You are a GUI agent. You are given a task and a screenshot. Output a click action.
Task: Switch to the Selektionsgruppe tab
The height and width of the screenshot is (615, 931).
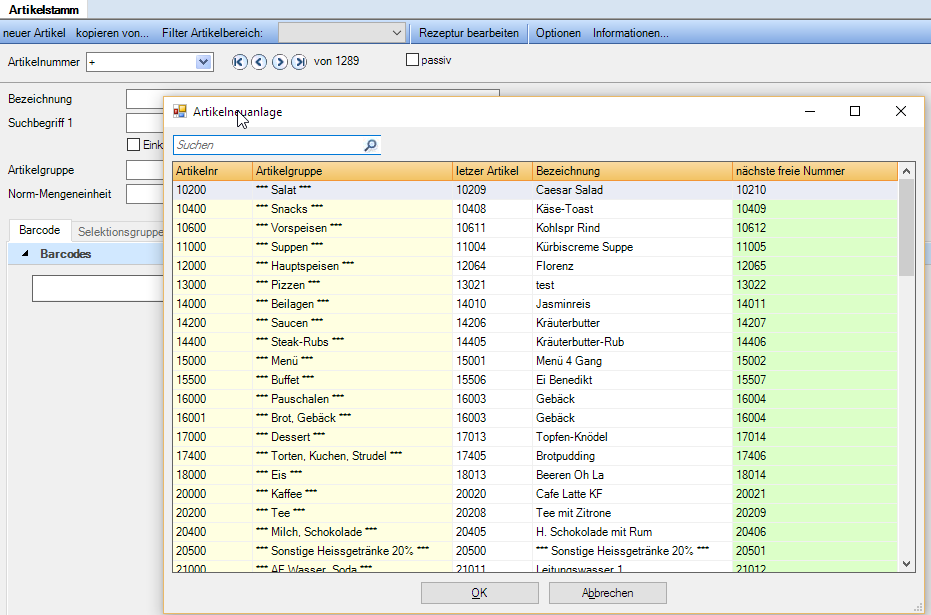pyautogui.click(x=120, y=231)
